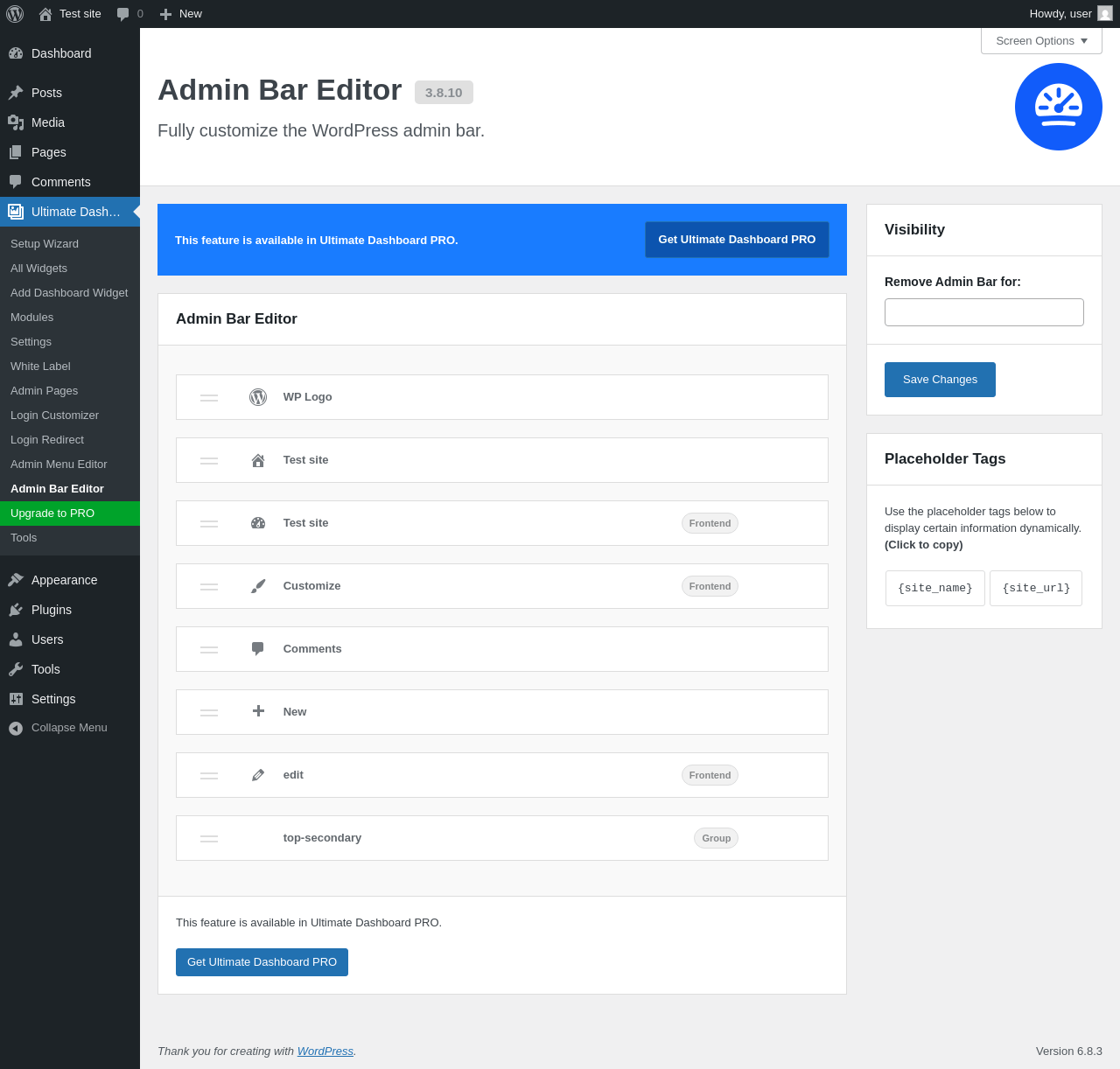This screenshot has height=1069, width=1120.
Task: Open Add Dashboard Widget submenu item
Action: click(70, 293)
